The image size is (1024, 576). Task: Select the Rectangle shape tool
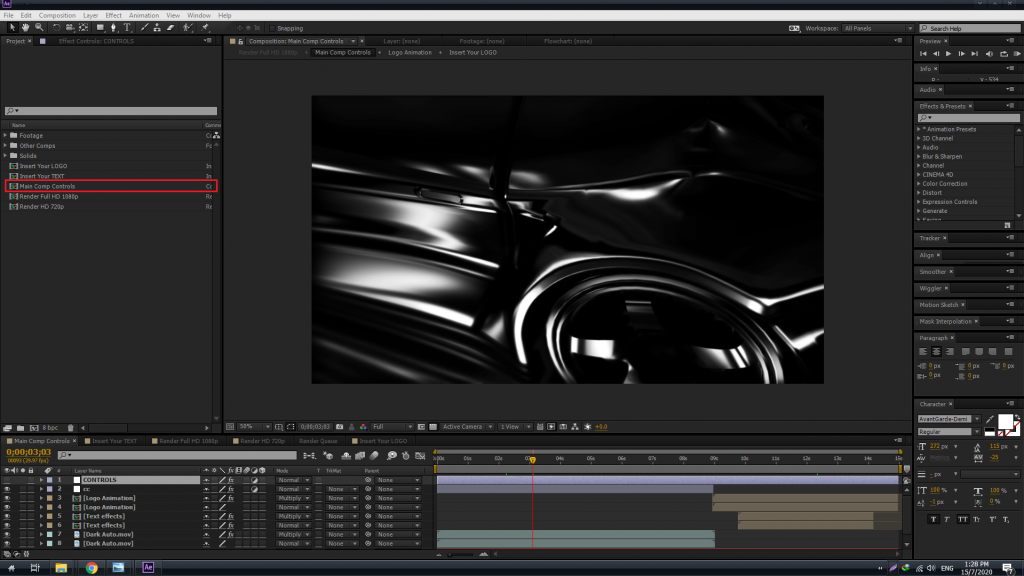click(x=100, y=27)
